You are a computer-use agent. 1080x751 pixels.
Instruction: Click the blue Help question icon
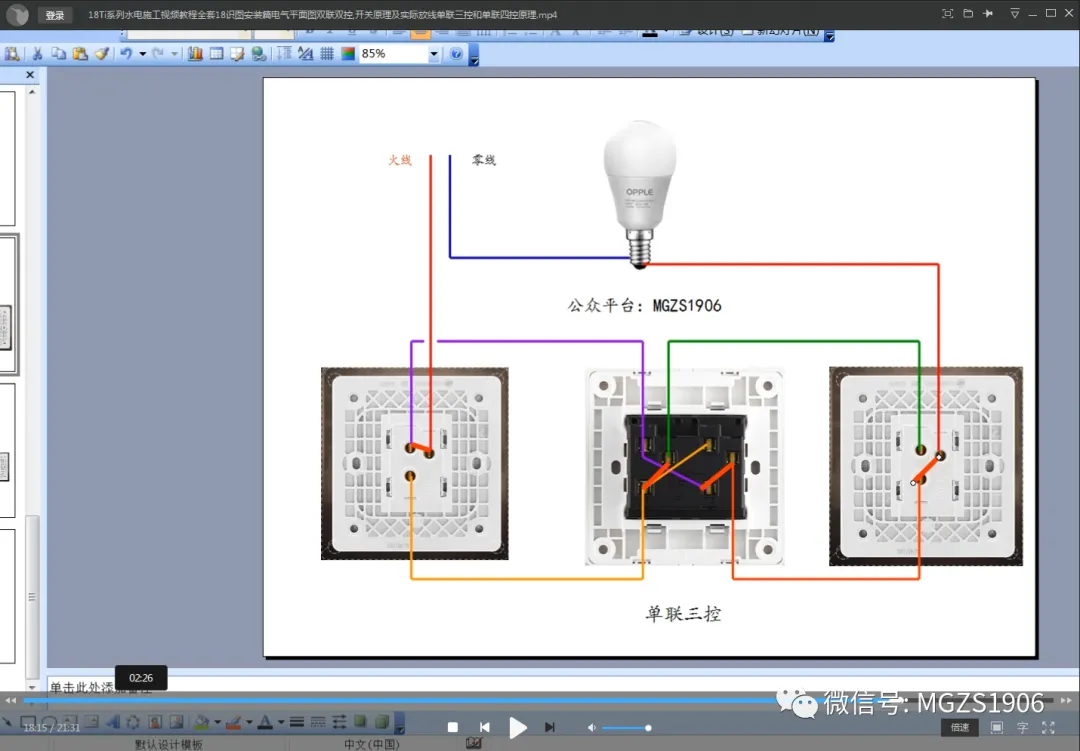[455, 54]
